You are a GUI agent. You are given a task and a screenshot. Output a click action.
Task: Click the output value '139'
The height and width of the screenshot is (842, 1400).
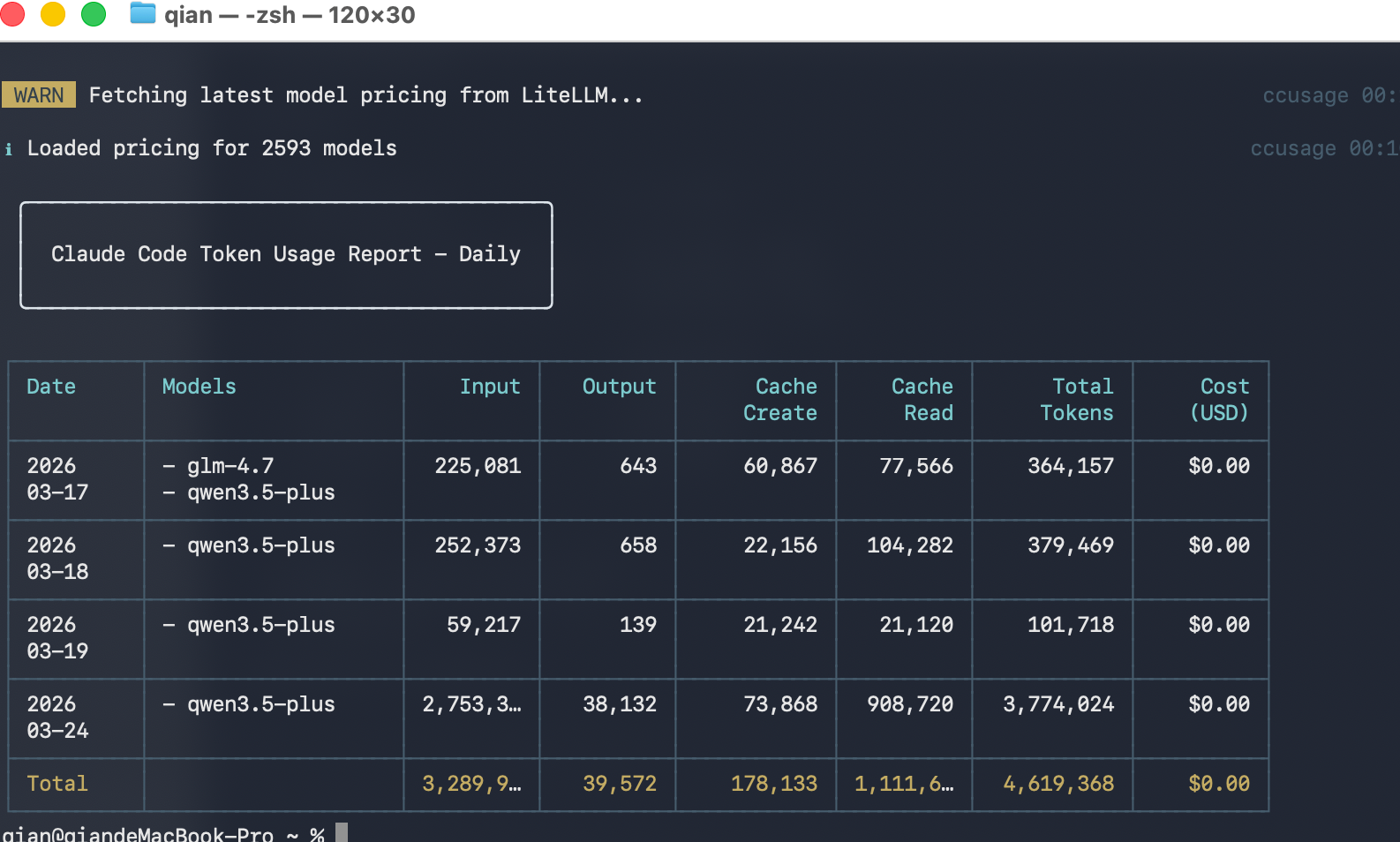point(638,625)
